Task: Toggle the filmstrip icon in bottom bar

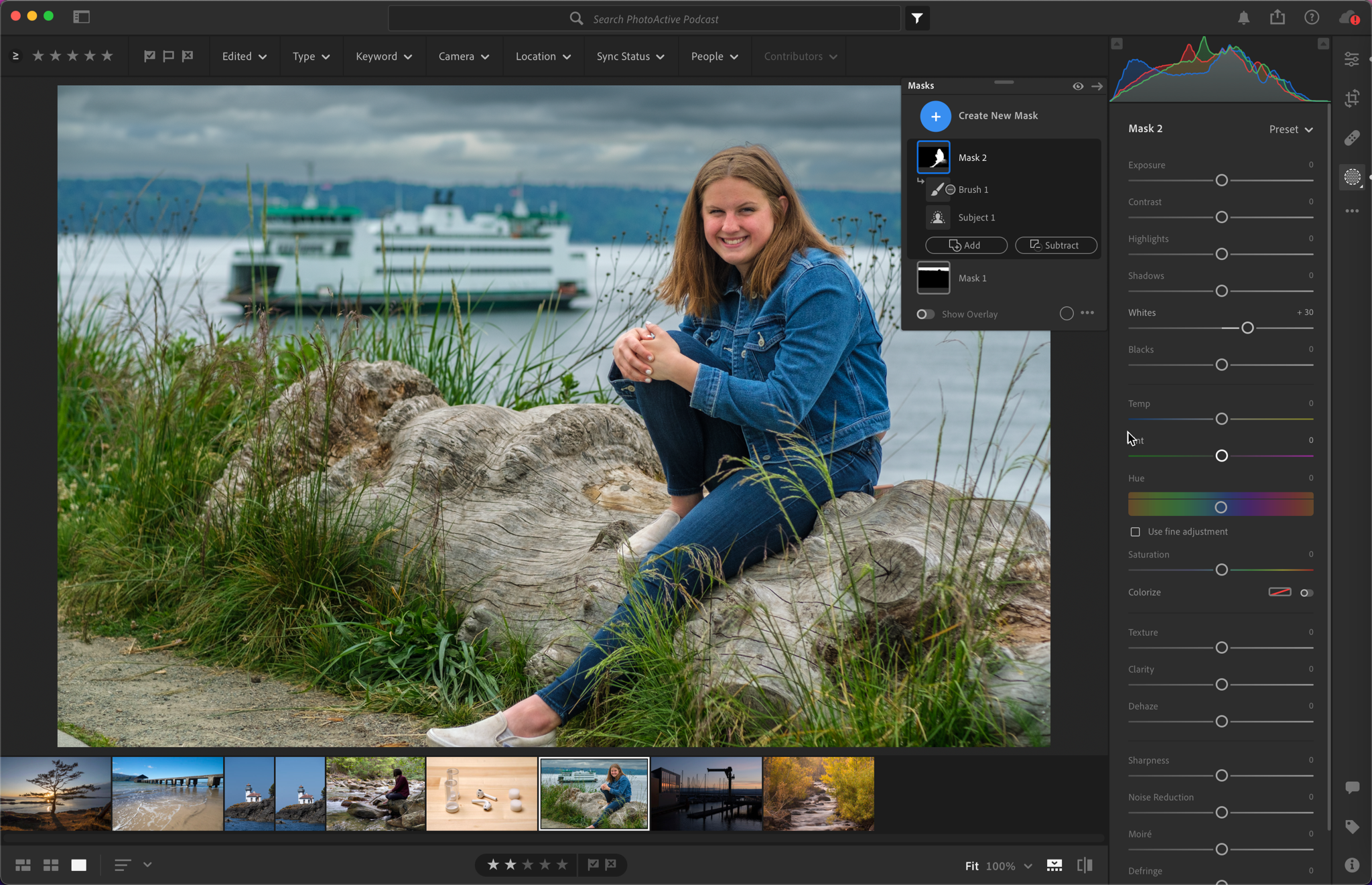Action: coord(1054,866)
